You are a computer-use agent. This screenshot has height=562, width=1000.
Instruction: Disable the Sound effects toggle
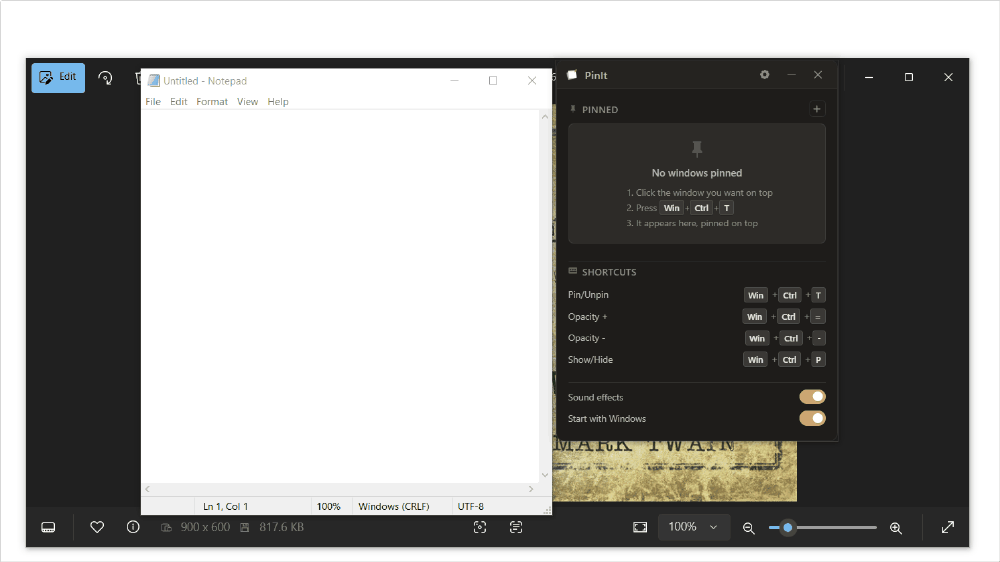point(812,397)
